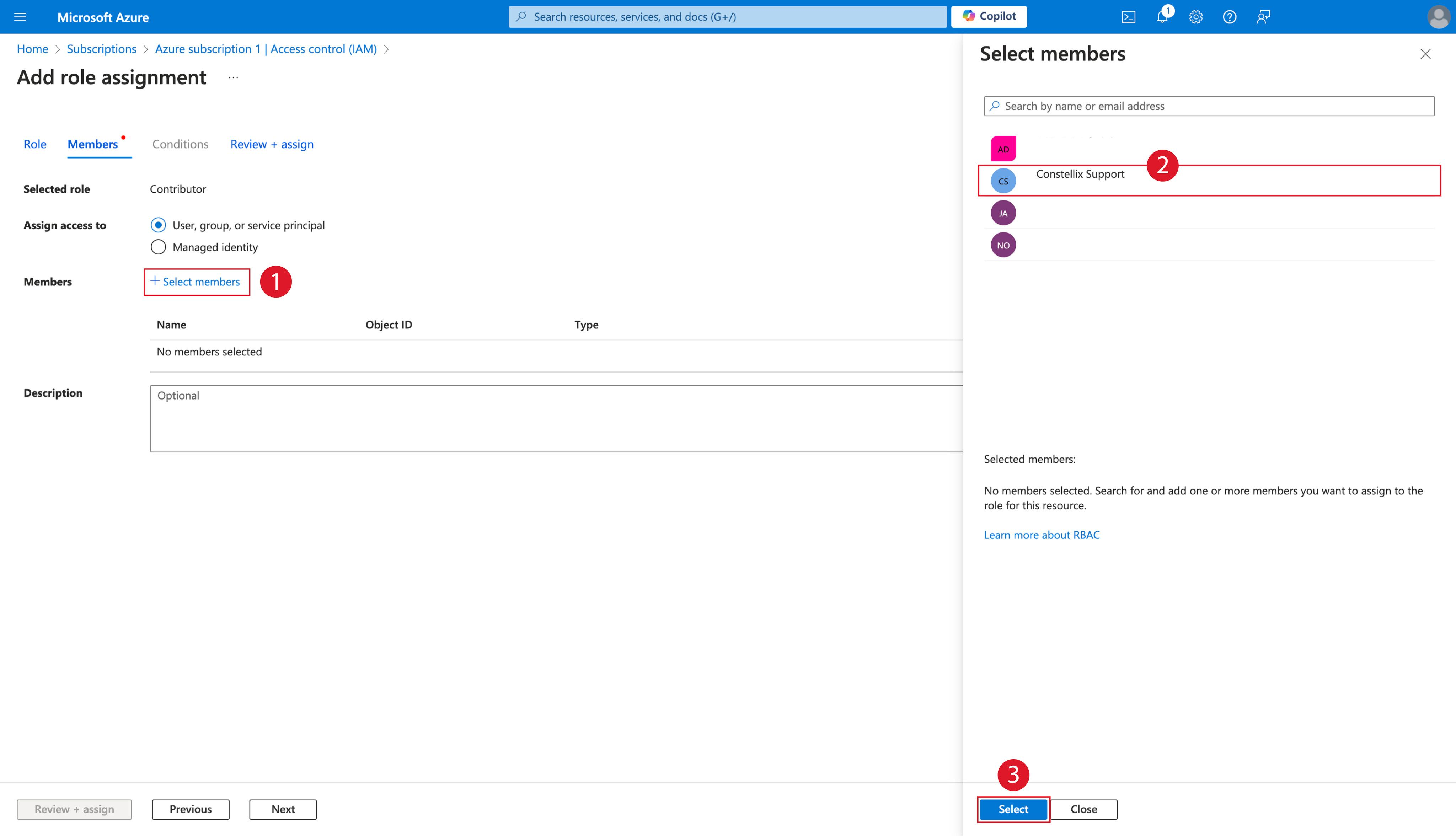Open the Help question mark icon
The height and width of the screenshot is (836, 1456).
point(1229,17)
